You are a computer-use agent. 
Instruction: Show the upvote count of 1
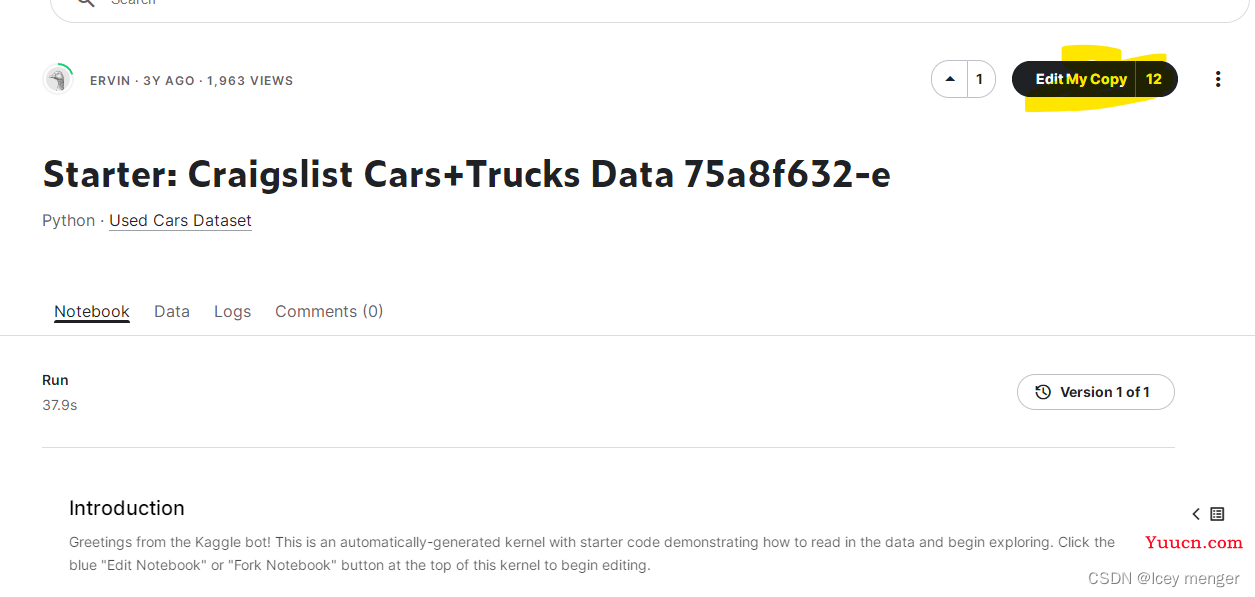click(x=980, y=79)
